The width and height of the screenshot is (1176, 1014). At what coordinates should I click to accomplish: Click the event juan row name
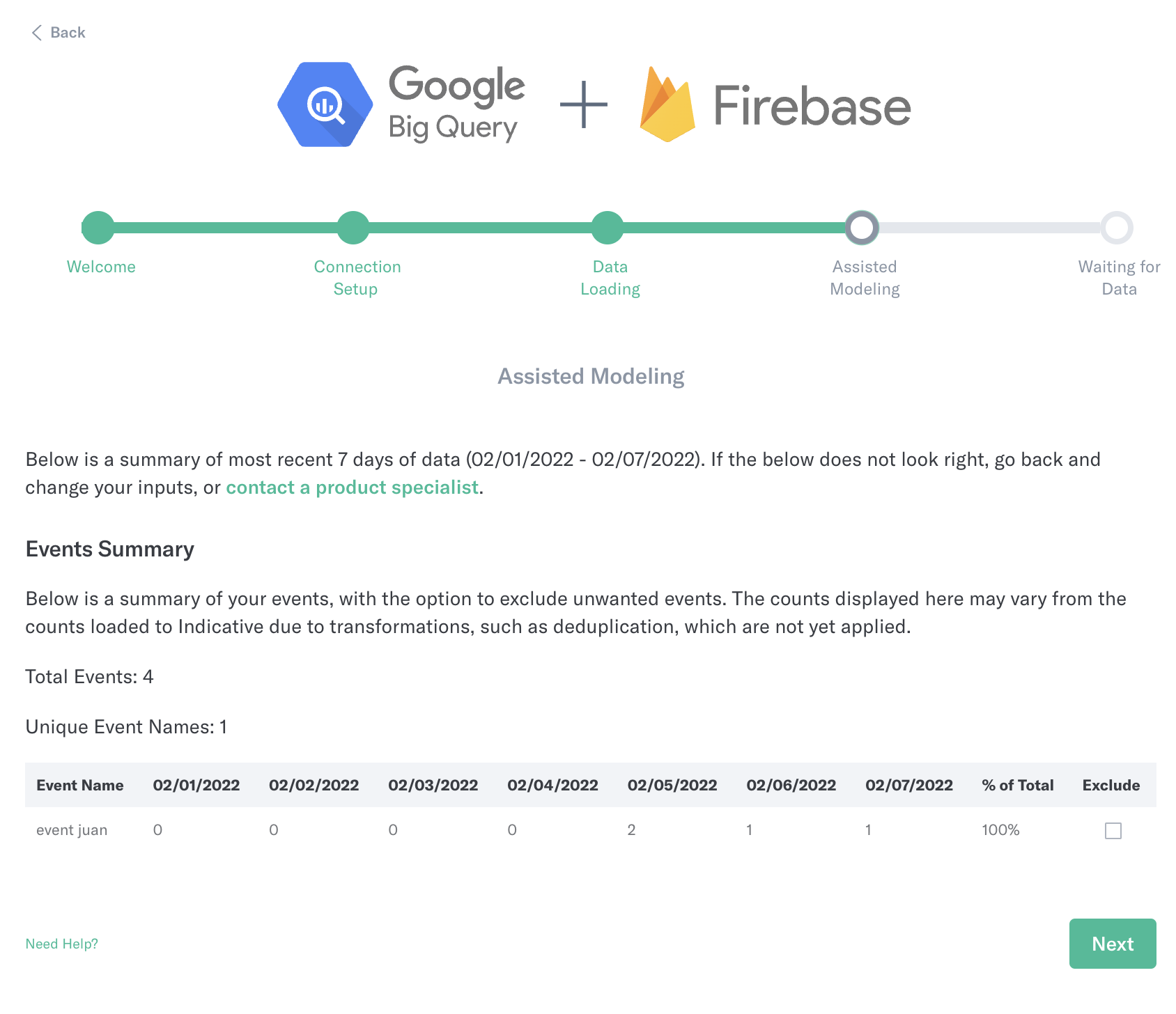tap(72, 830)
